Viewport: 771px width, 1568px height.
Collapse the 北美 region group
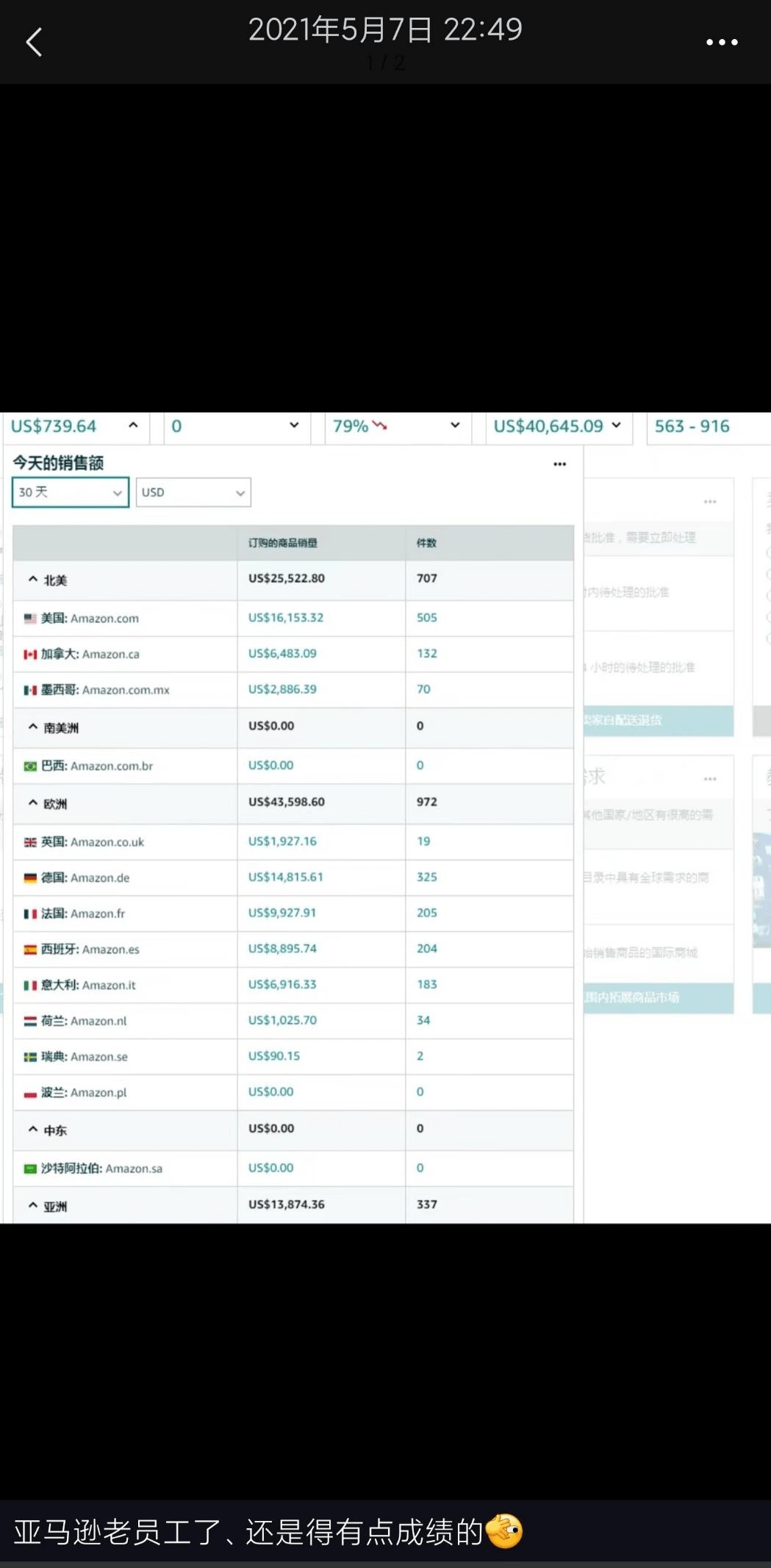(x=33, y=580)
